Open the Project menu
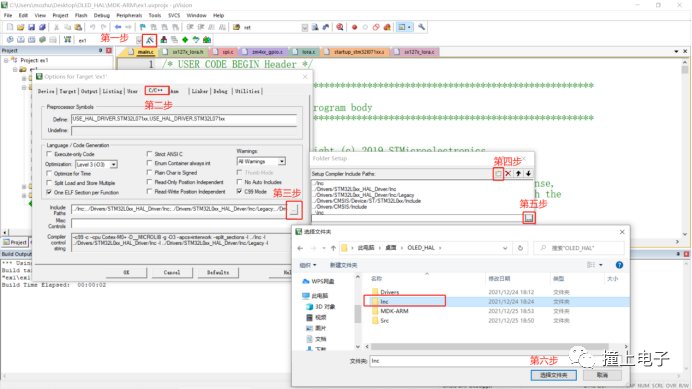The image size is (692, 389). coord(60,15)
